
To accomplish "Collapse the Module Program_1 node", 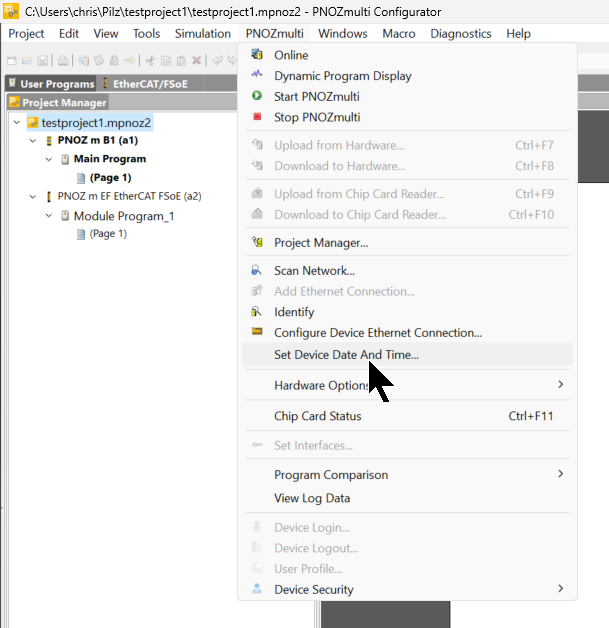I will click(49, 215).
